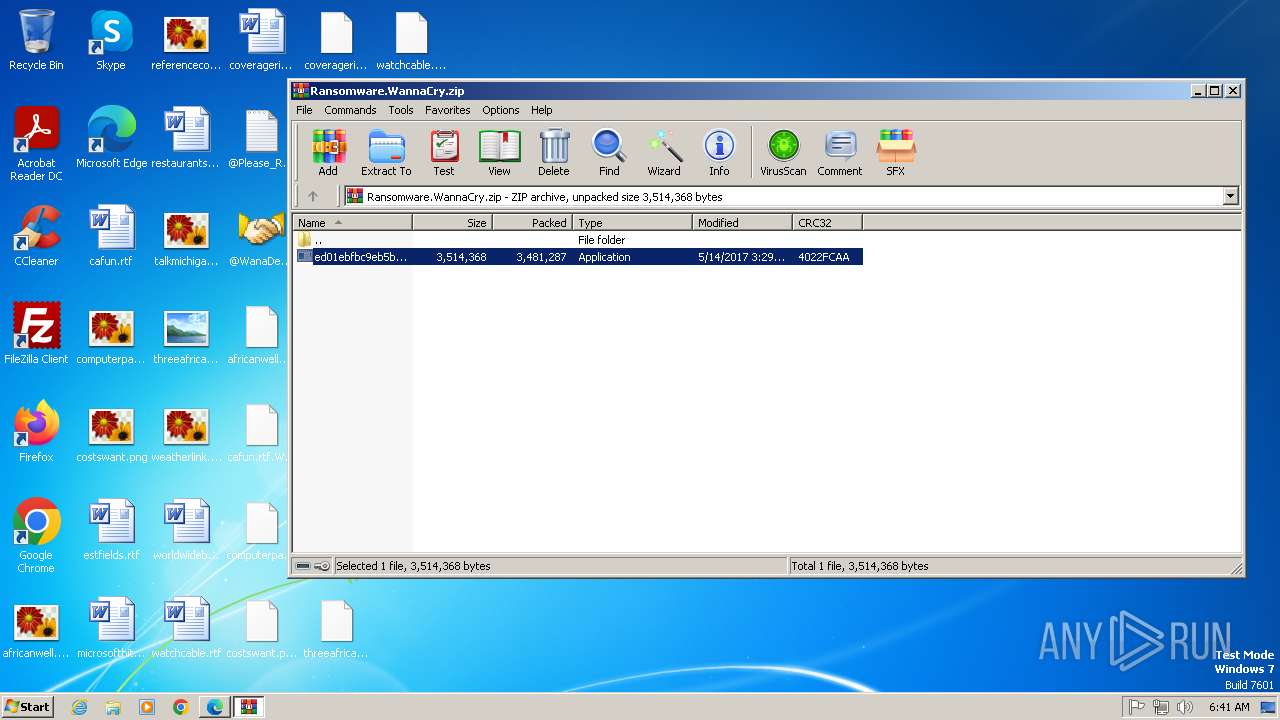The image size is (1280, 720).
Task: Sort by CRC32 column header
Action: [x=827, y=223]
